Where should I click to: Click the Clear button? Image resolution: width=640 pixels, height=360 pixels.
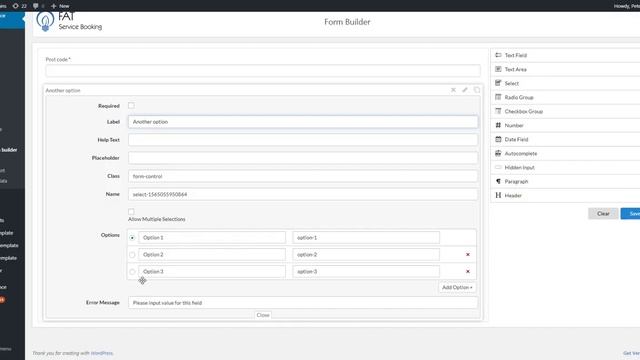pyautogui.click(x=603, y=213)
